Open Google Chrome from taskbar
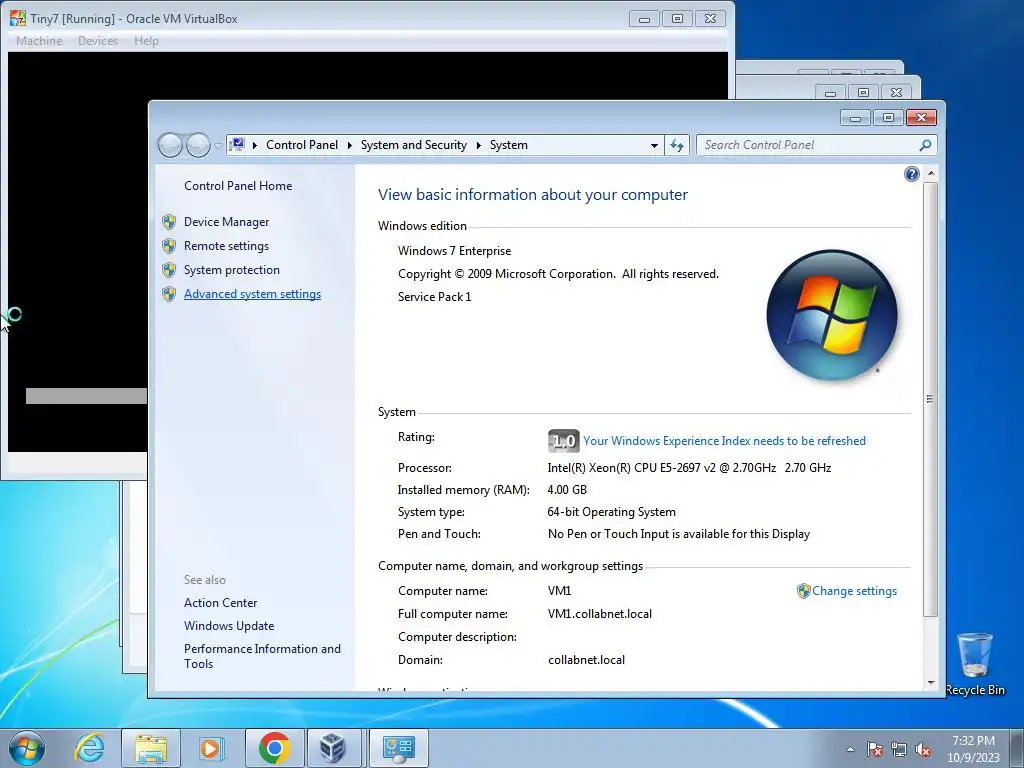The image size is (1024, 768). click(274, 748)
